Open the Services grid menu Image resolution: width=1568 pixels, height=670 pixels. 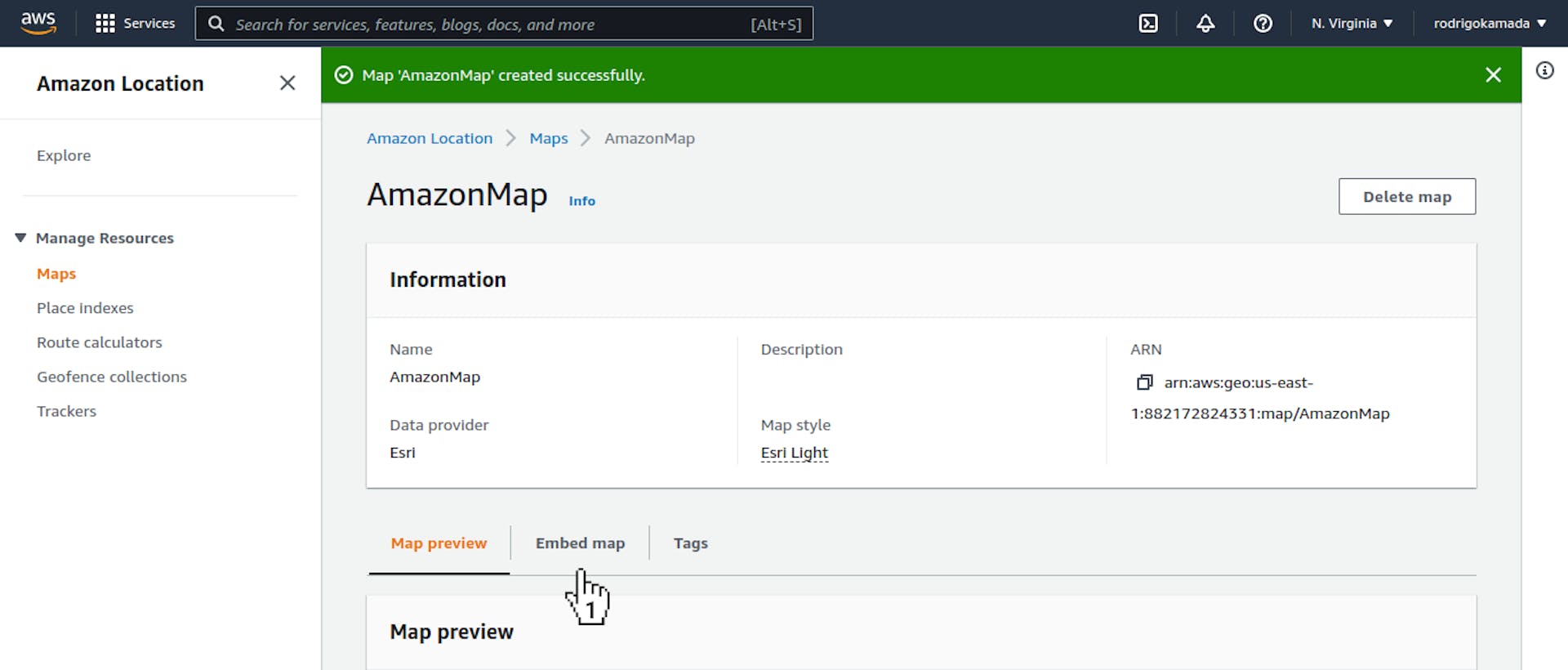135,23
